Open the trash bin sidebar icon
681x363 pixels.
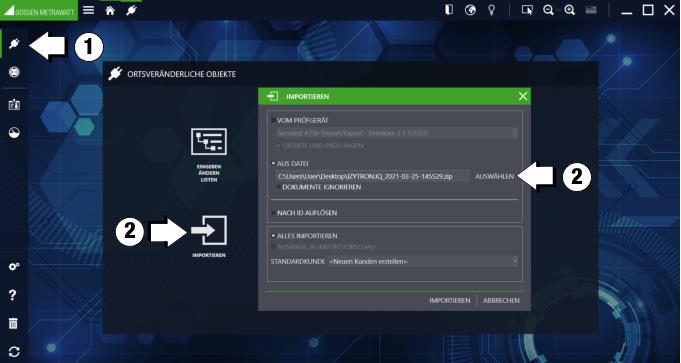(x=13, y=323)
